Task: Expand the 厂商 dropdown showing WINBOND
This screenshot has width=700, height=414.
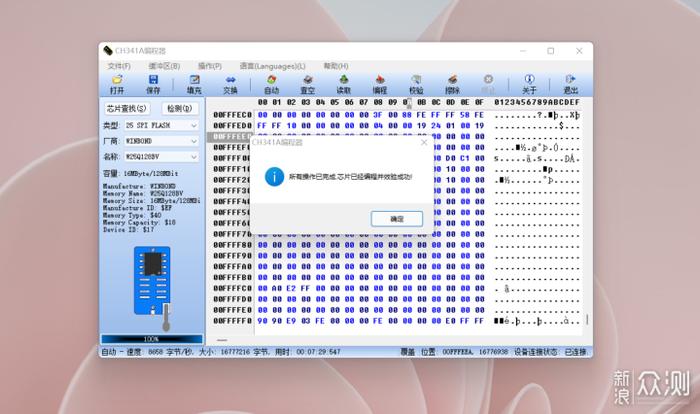Action: click(x=161, y=141)
